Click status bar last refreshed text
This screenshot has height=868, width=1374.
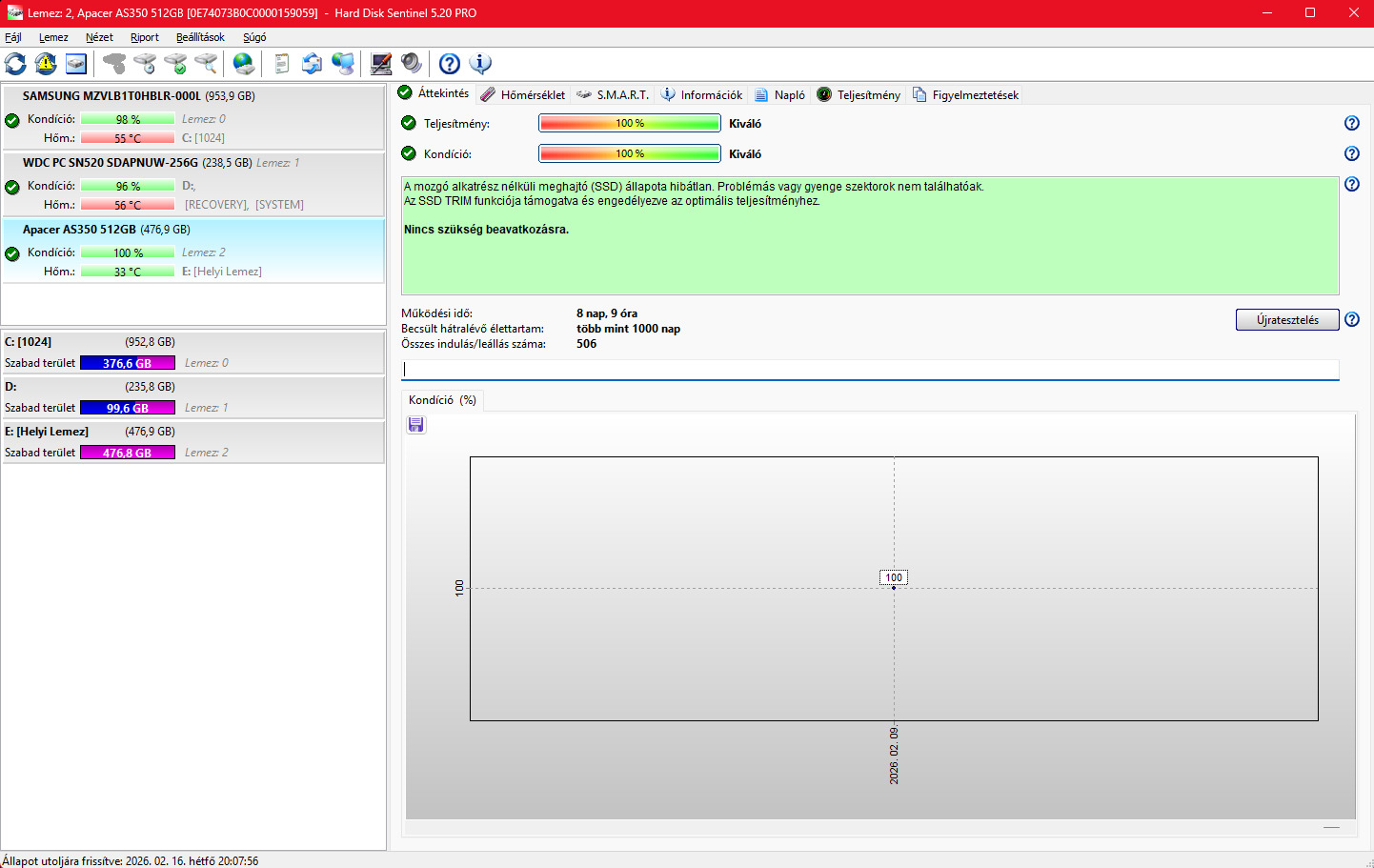click(131, 860)
